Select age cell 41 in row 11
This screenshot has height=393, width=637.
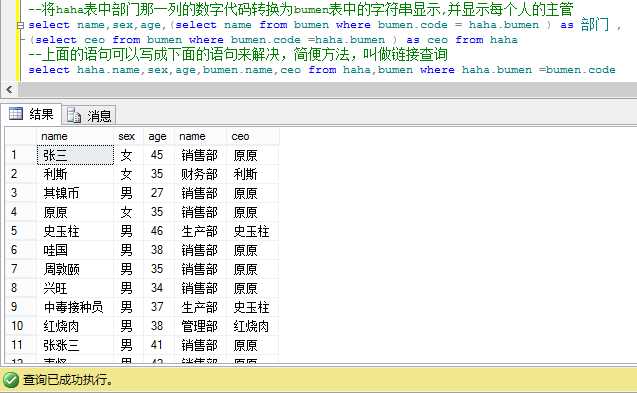(x=158, y=345)
